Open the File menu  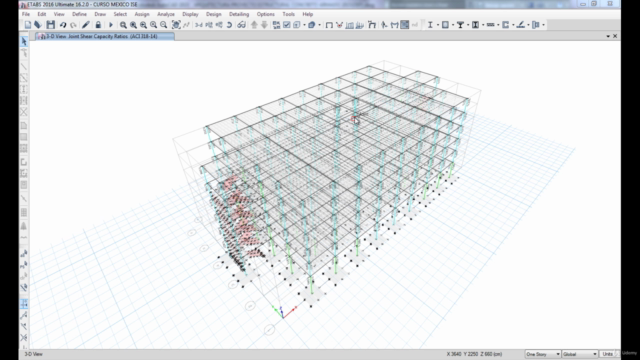(x=26, y=14)
